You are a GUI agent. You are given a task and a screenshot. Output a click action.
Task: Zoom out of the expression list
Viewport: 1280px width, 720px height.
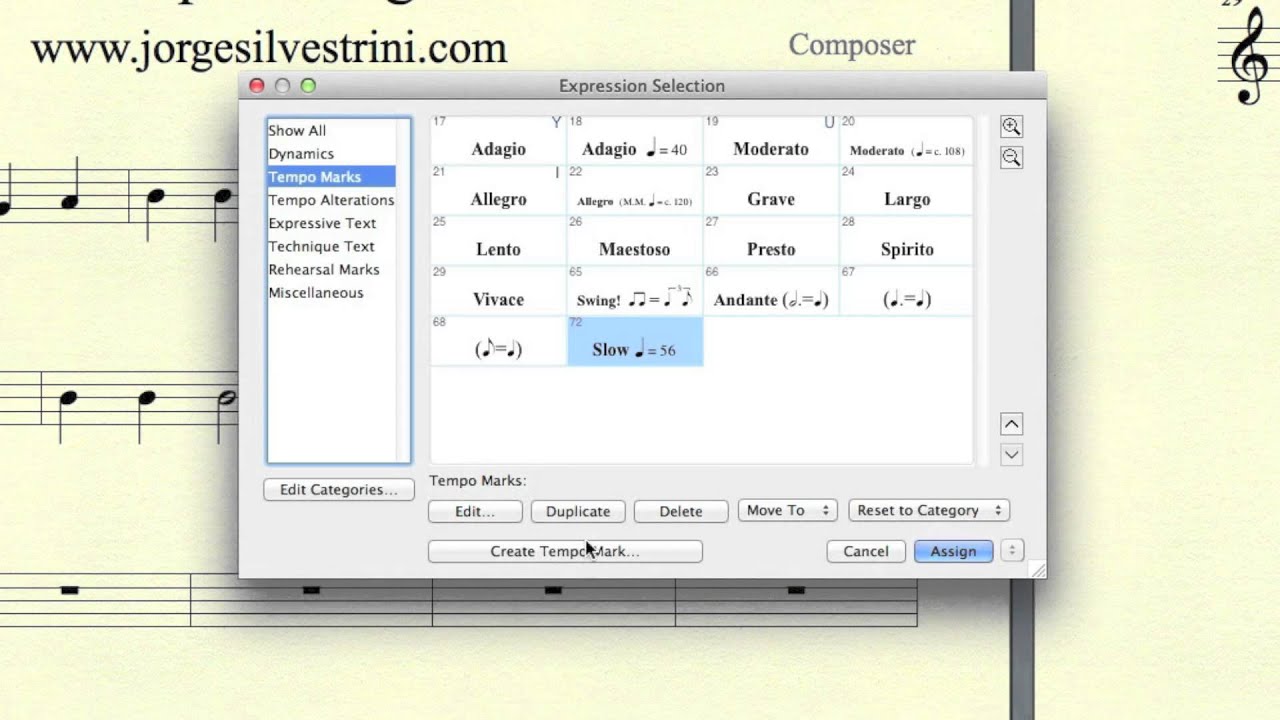coord(1011,158)
